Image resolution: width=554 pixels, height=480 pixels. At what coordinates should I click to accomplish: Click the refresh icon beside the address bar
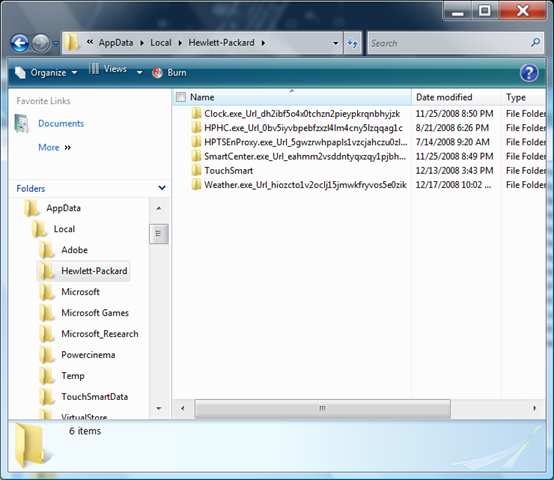pos(353,43)
